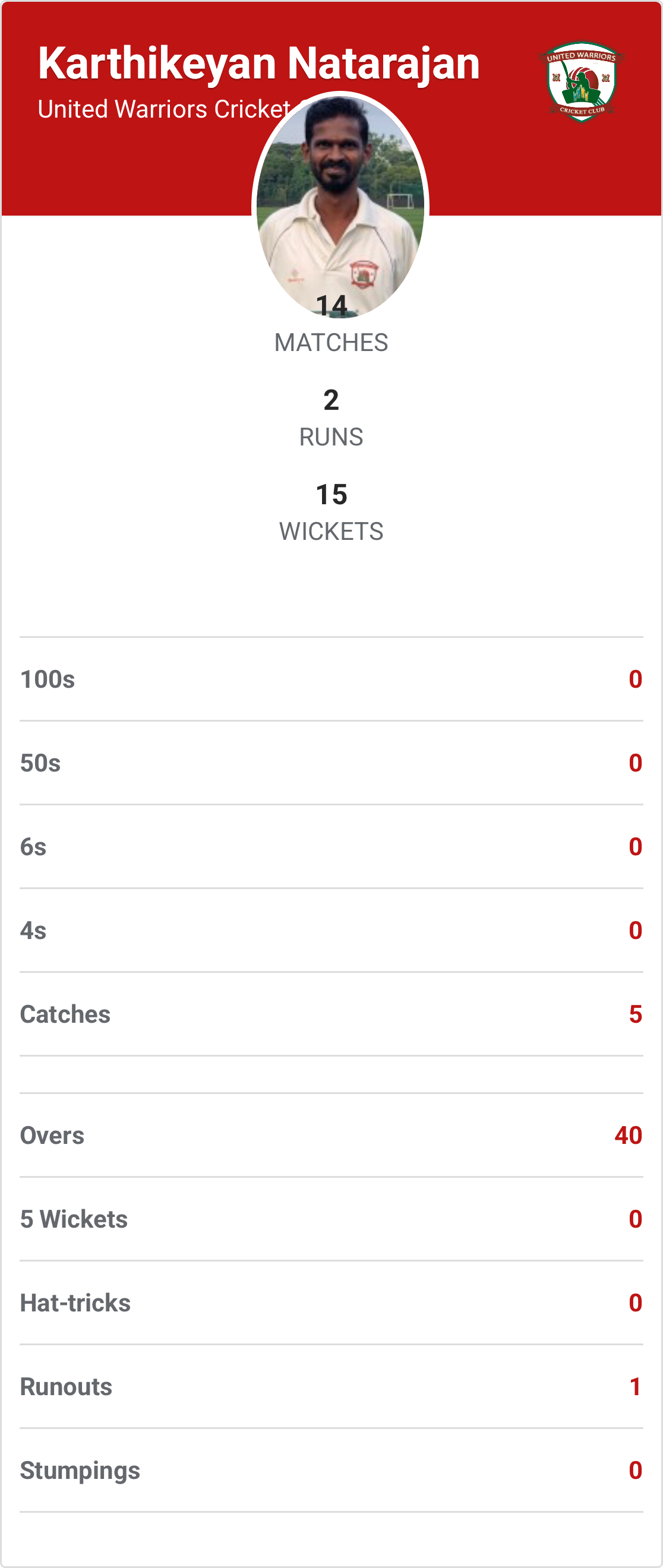Click the United Warriors Cricket Club logo
The image size is (663, 1568).
coord(582,81)
